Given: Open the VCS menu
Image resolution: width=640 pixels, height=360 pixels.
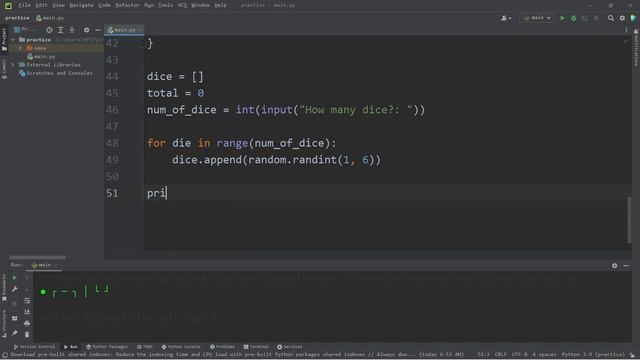Looking at the screenshot, I should click(x=182, y=5).
